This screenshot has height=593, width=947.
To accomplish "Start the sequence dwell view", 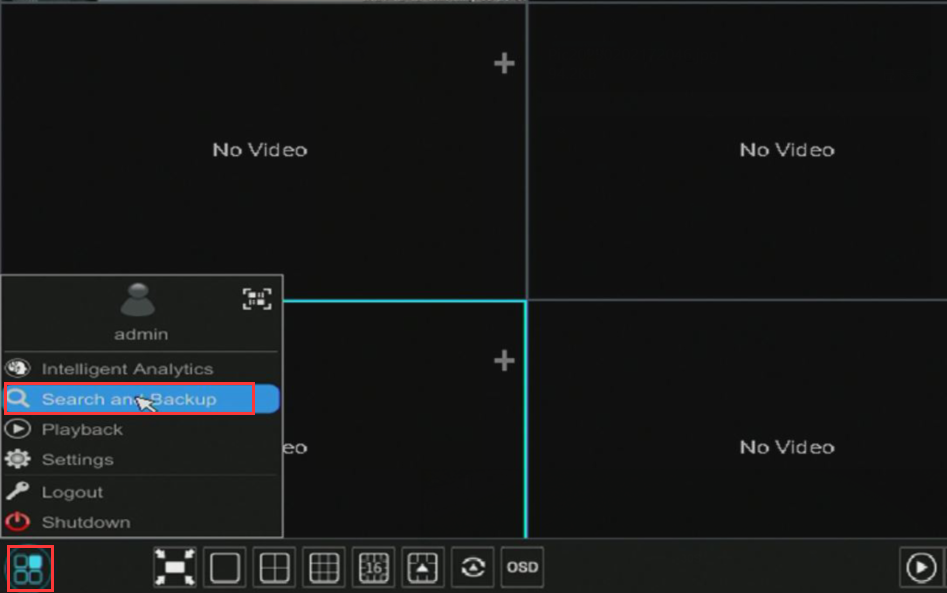I will (x=473, y=568).
